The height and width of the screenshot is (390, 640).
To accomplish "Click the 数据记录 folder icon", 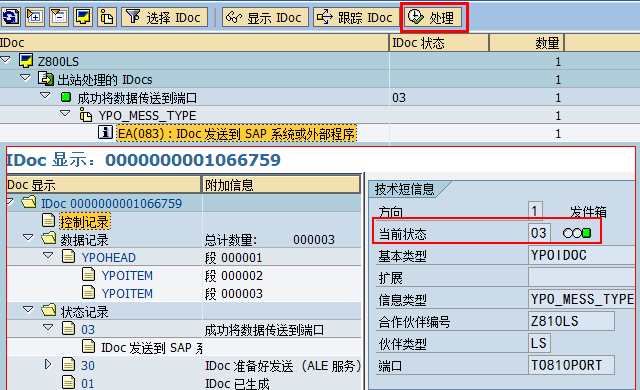I will tap(49, 238).
